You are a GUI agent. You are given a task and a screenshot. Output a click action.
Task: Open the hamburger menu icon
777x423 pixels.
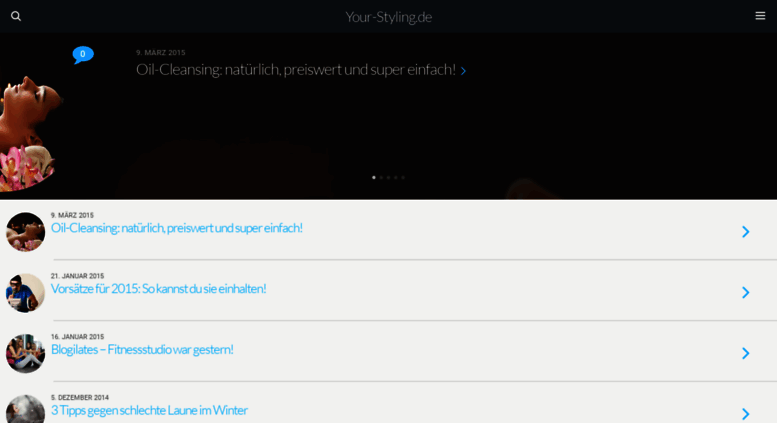click(x=760, y=16)
